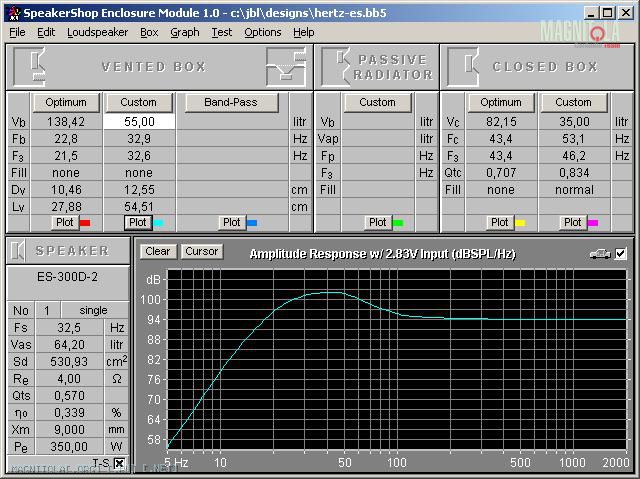
Task: Open the File menu
Action: click(x=17, y=32)
